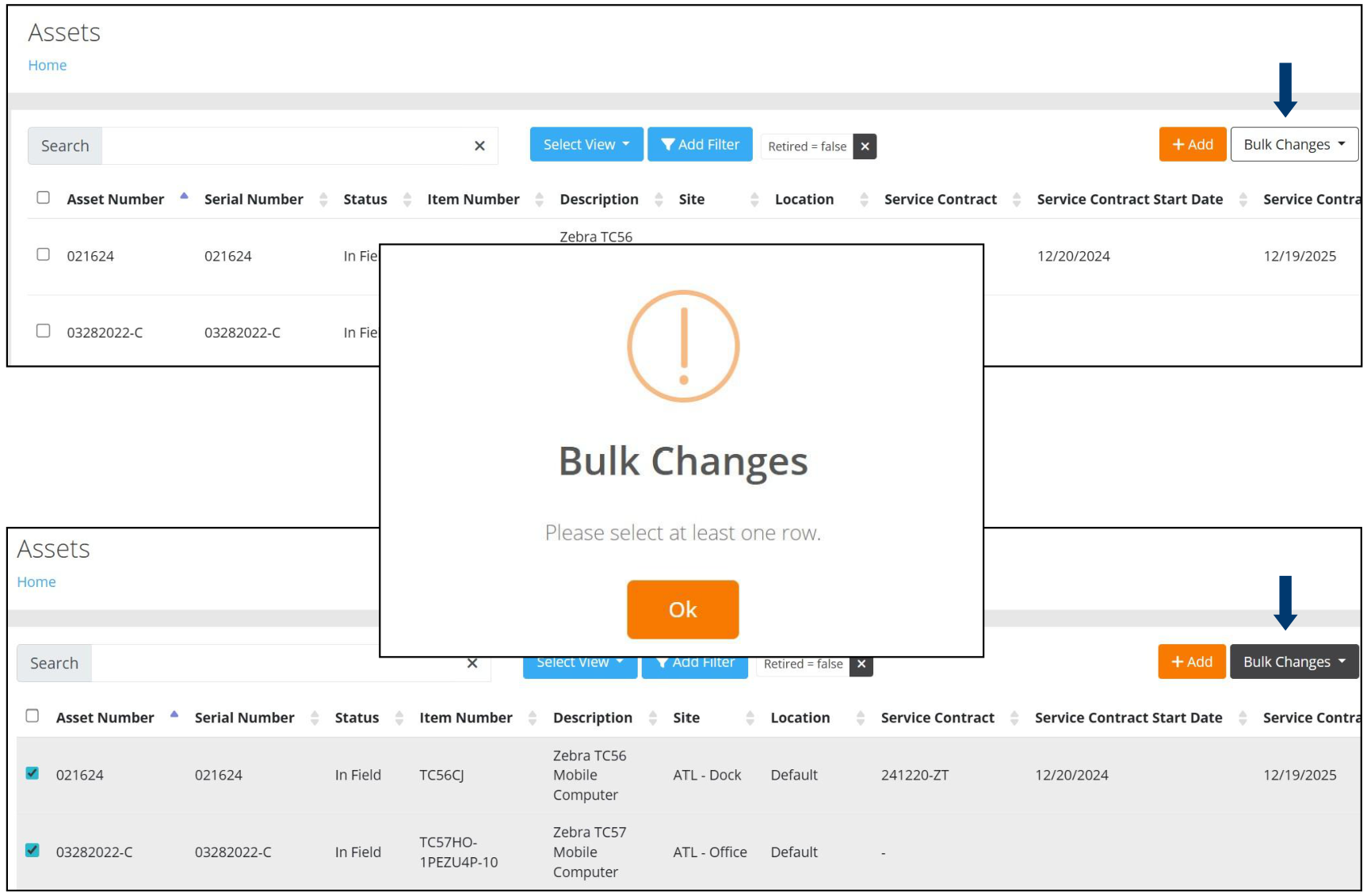Click ATL - Office site cell
1367x896 pixels.
(x=710, y=852)
